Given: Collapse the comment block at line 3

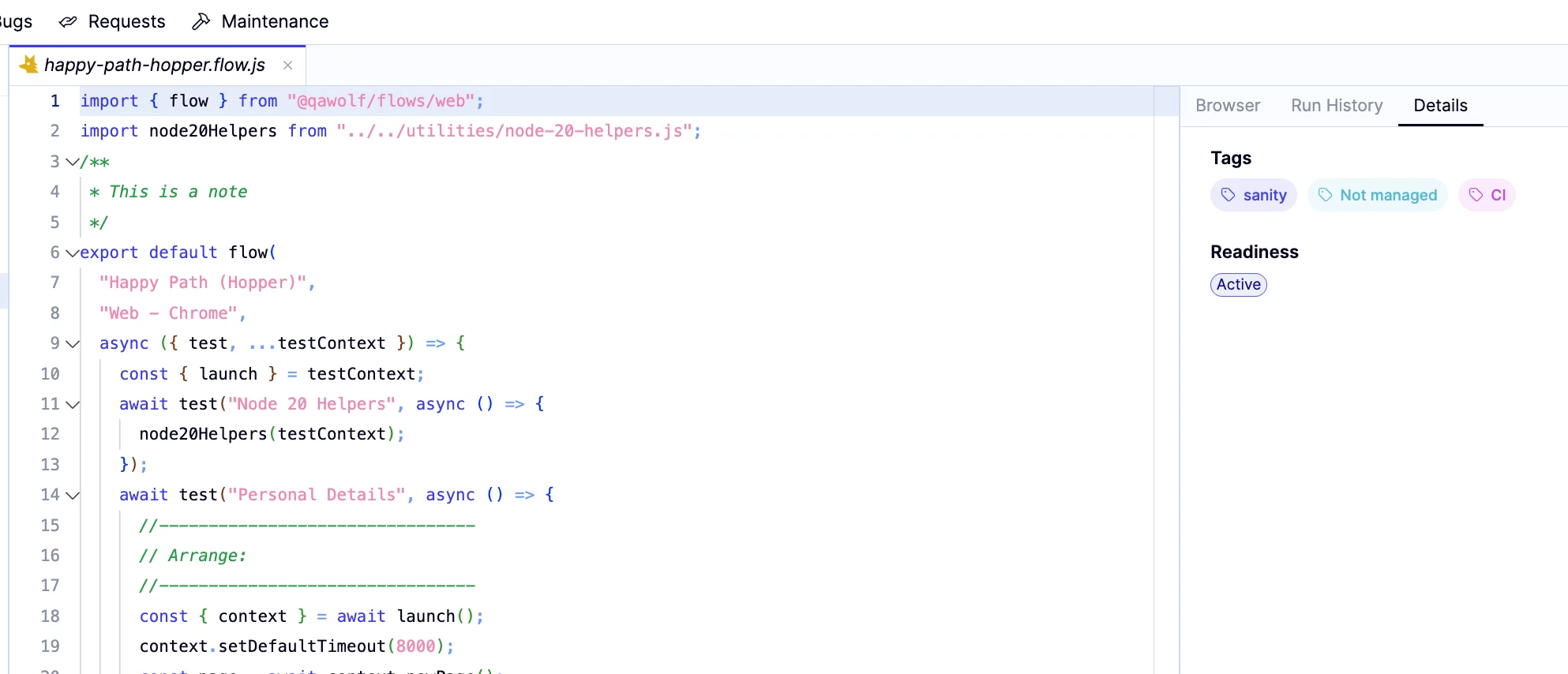Looking at the screenshot, I should click(x=72, y=162).
